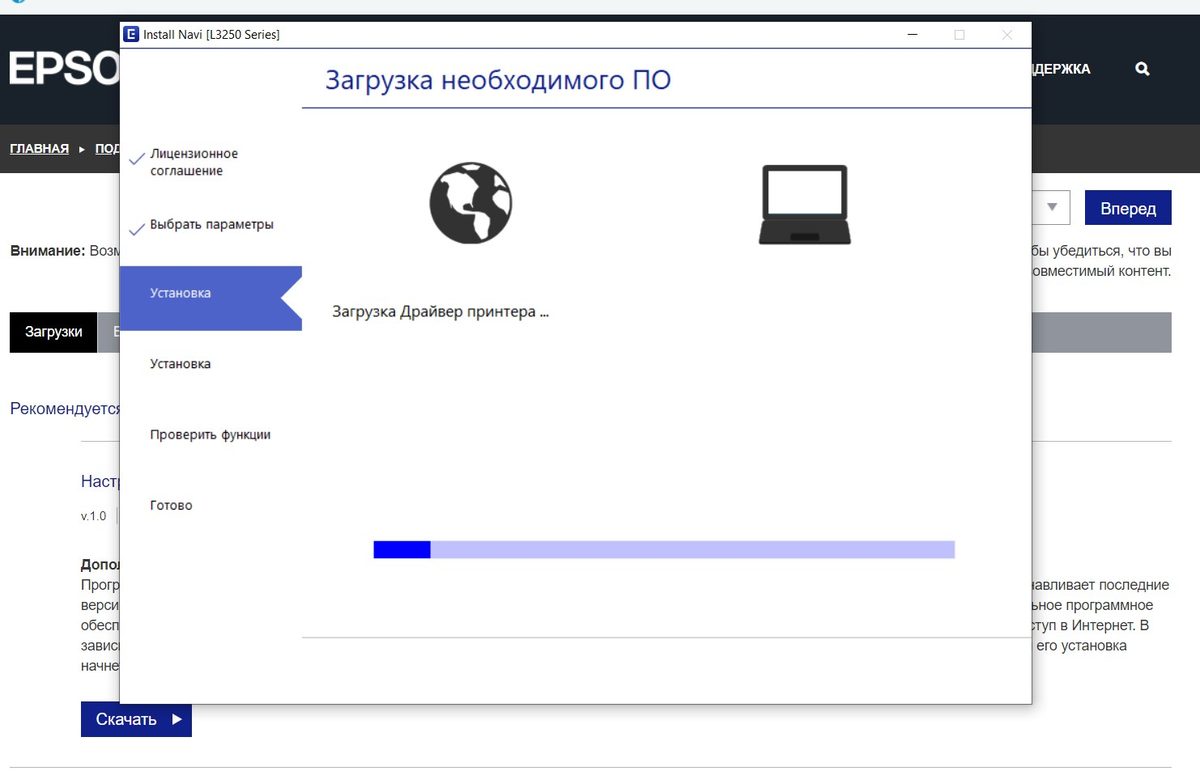Image resolution: width=1200 pixels, height=771 pixels.
Task: Select Лицензионное соглашение step
Action: point(194,162)
